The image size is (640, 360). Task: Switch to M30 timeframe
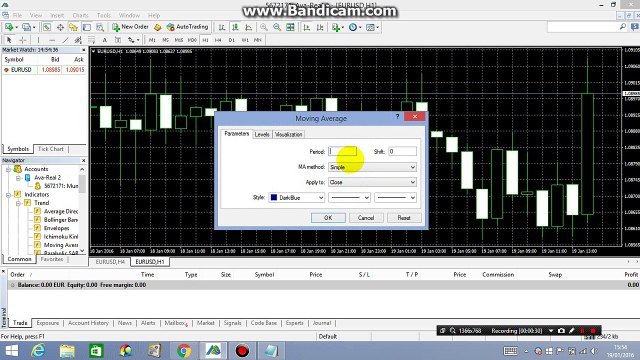point(192,40)
